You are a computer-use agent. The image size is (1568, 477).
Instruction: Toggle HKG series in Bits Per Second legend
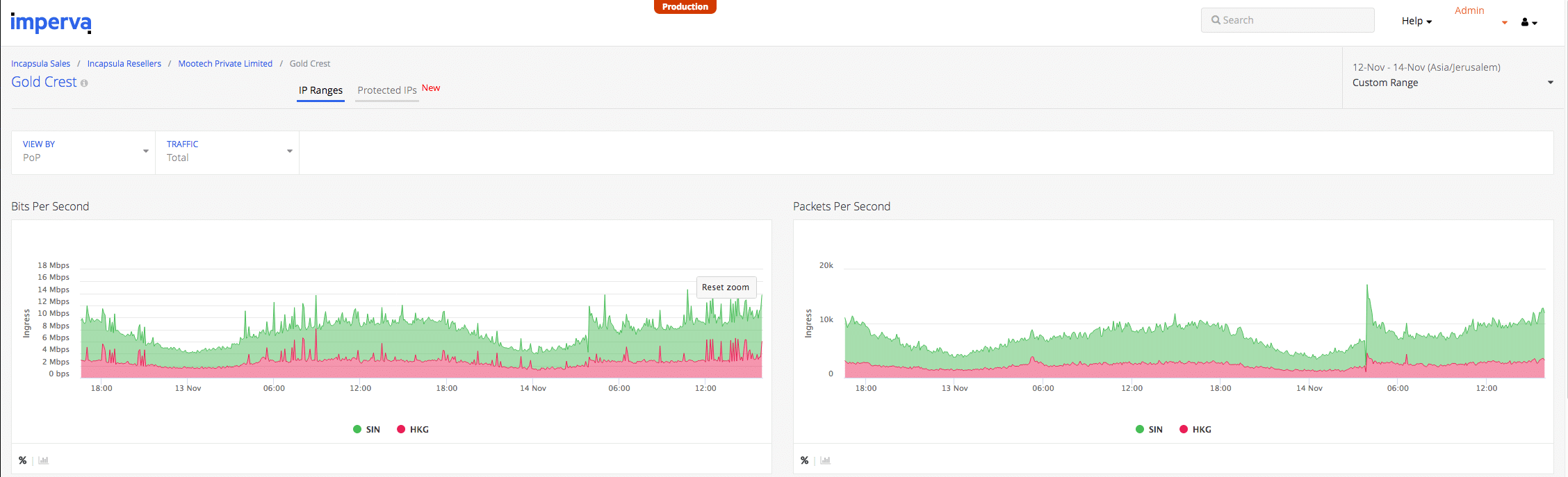click(413, 429)
